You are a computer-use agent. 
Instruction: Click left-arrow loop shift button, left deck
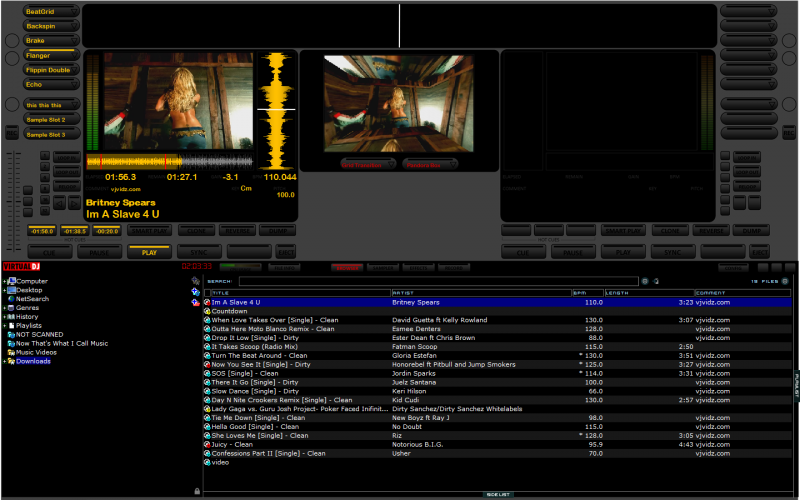tap(60, 204)
